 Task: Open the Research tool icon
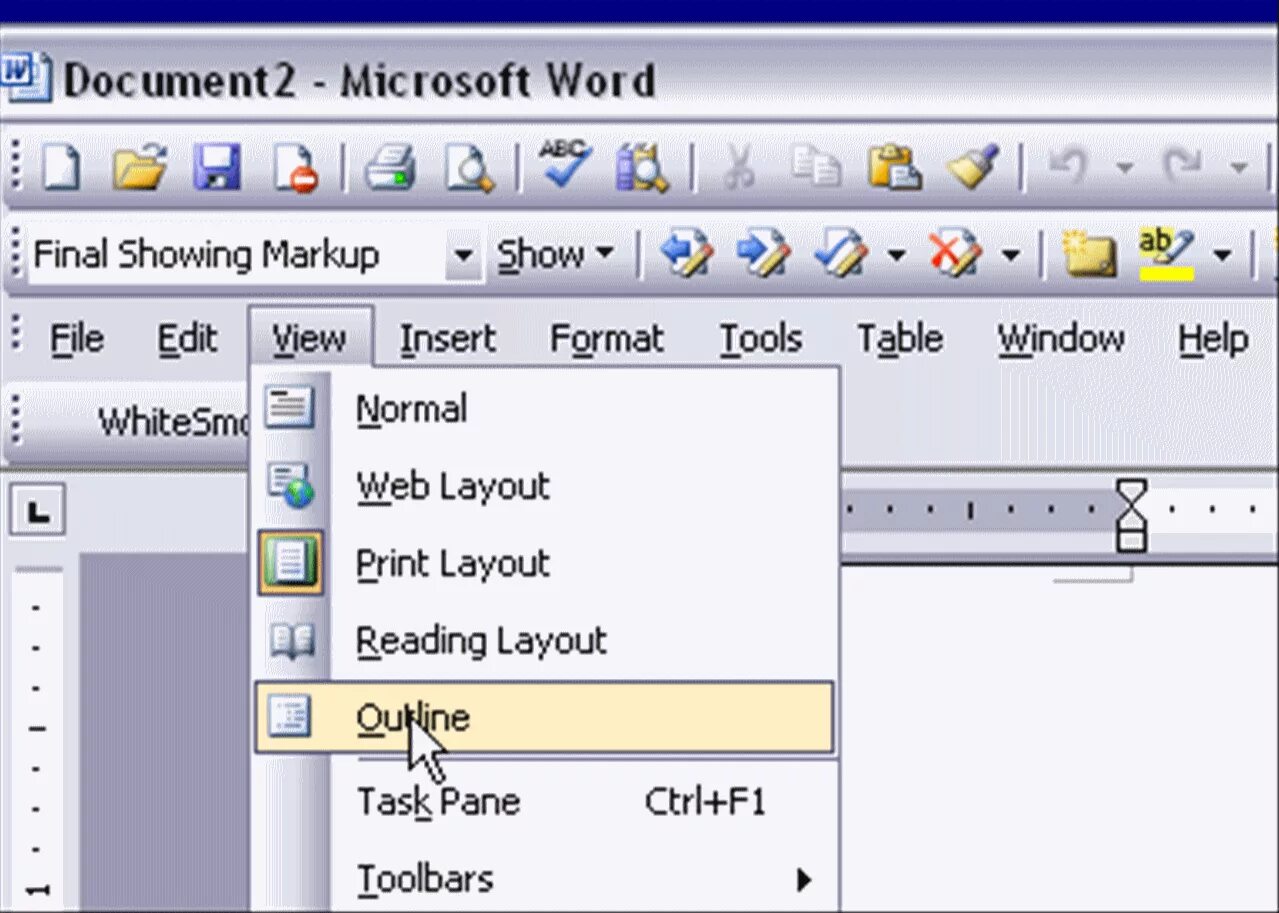click(x=641, y=167)
